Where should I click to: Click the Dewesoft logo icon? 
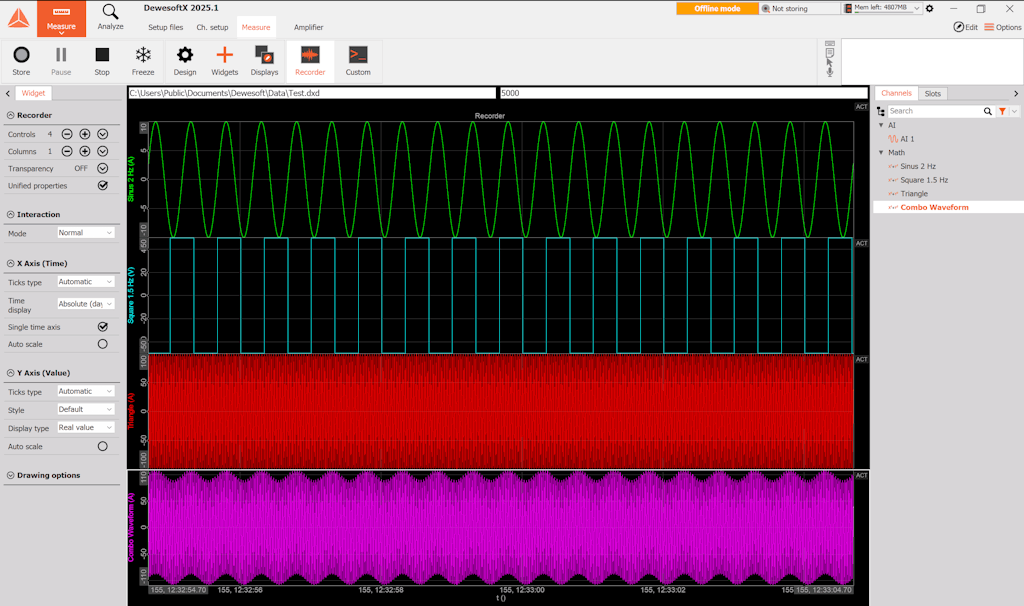tap(18, 18)
